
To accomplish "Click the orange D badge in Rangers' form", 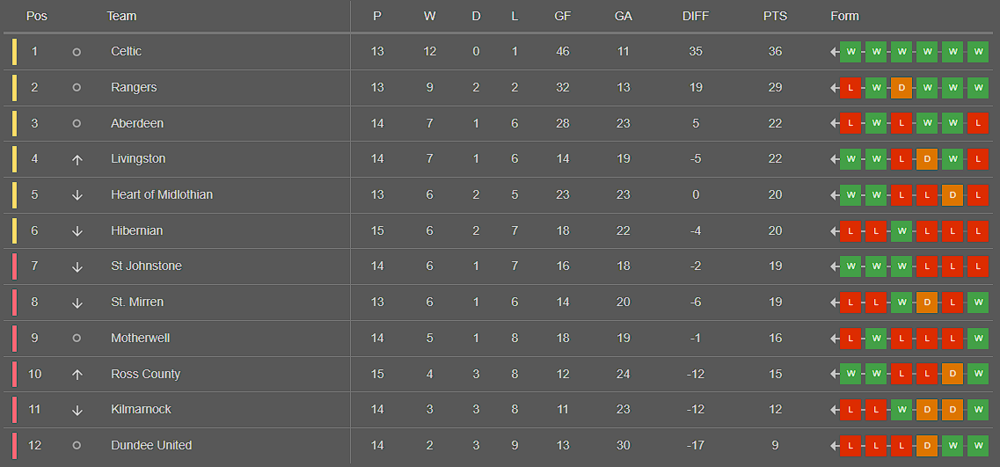I will [901, 88].
